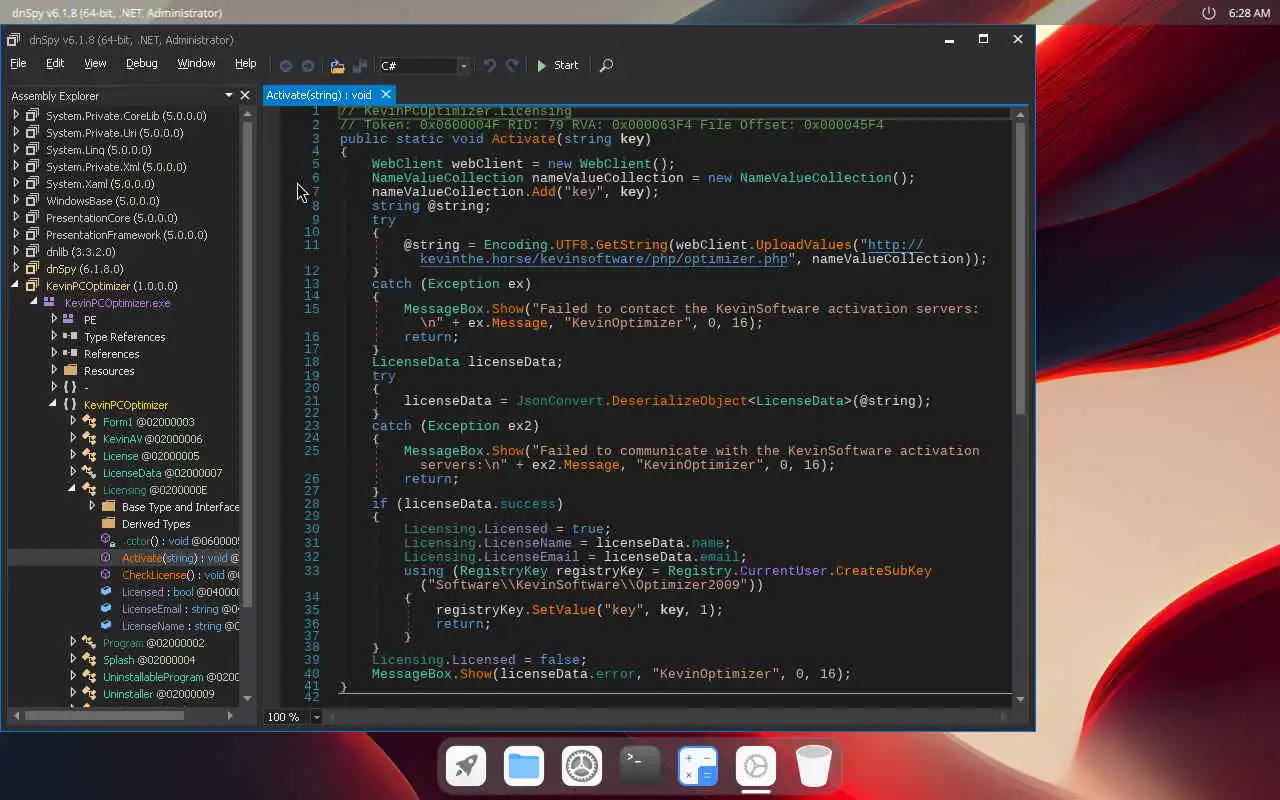Click the References node icon
Image resolution: width=1280 pixels, height=800 pixels.
(70, 354)
